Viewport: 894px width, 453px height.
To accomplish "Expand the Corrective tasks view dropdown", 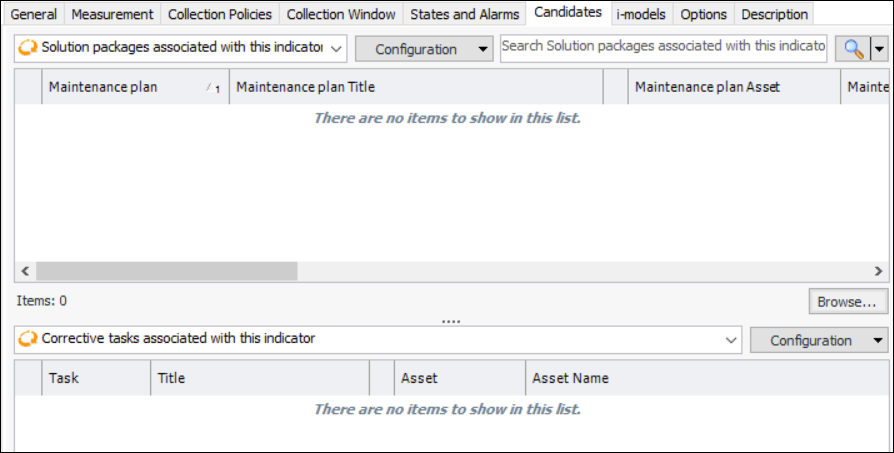I will click(731, 340).
